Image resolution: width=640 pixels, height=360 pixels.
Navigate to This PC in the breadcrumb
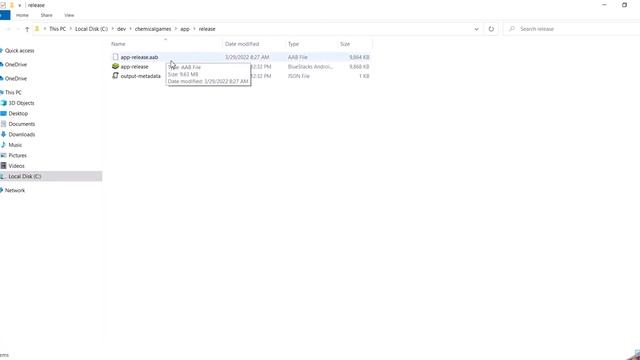pos(58,29)
